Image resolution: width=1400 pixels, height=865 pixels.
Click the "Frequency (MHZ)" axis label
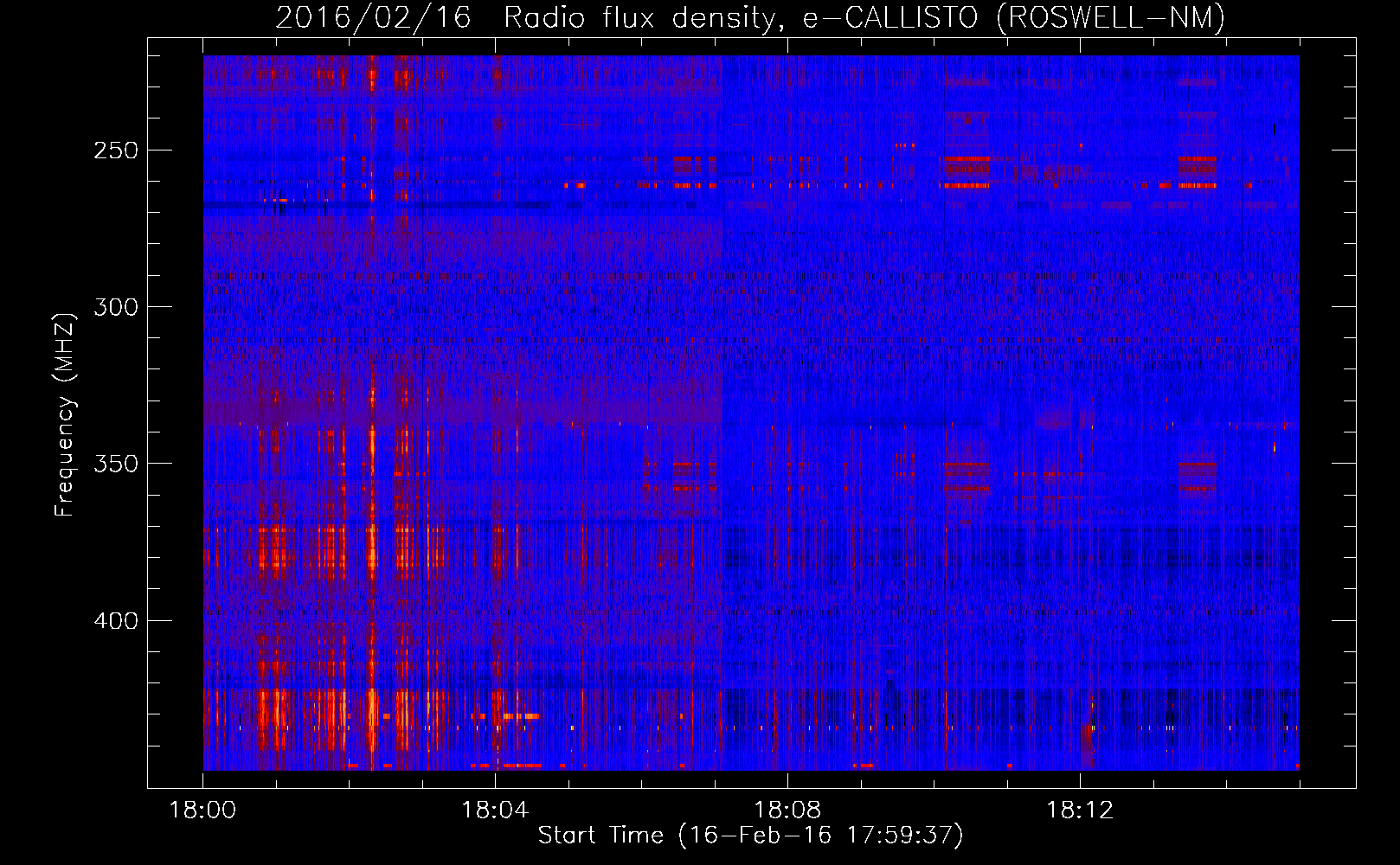(65, 415)
